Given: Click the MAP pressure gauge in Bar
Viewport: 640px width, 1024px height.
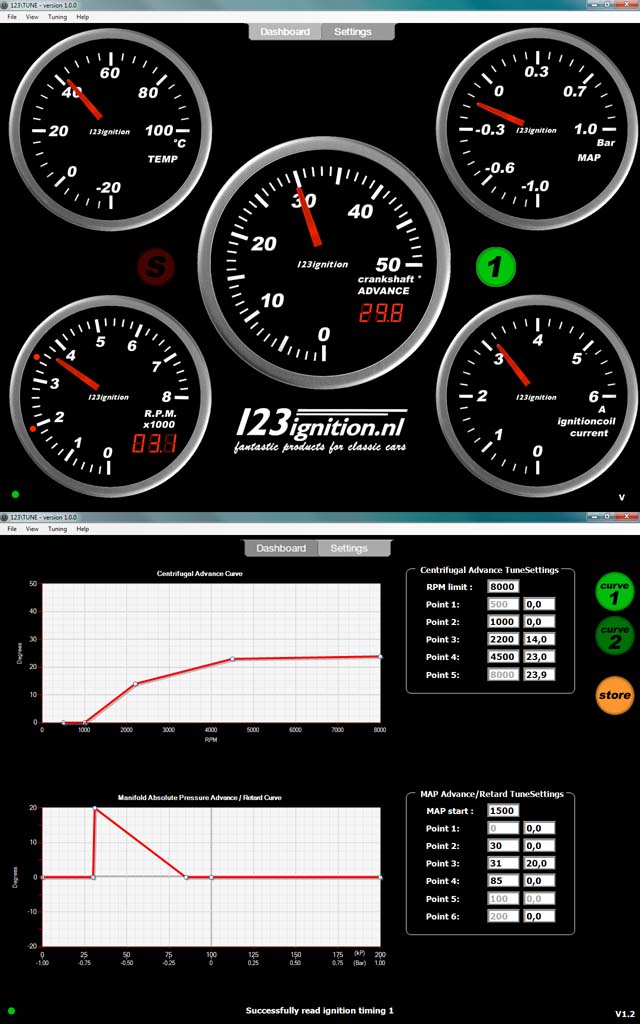Looking at the screenshot, I should tap(537, 129).
